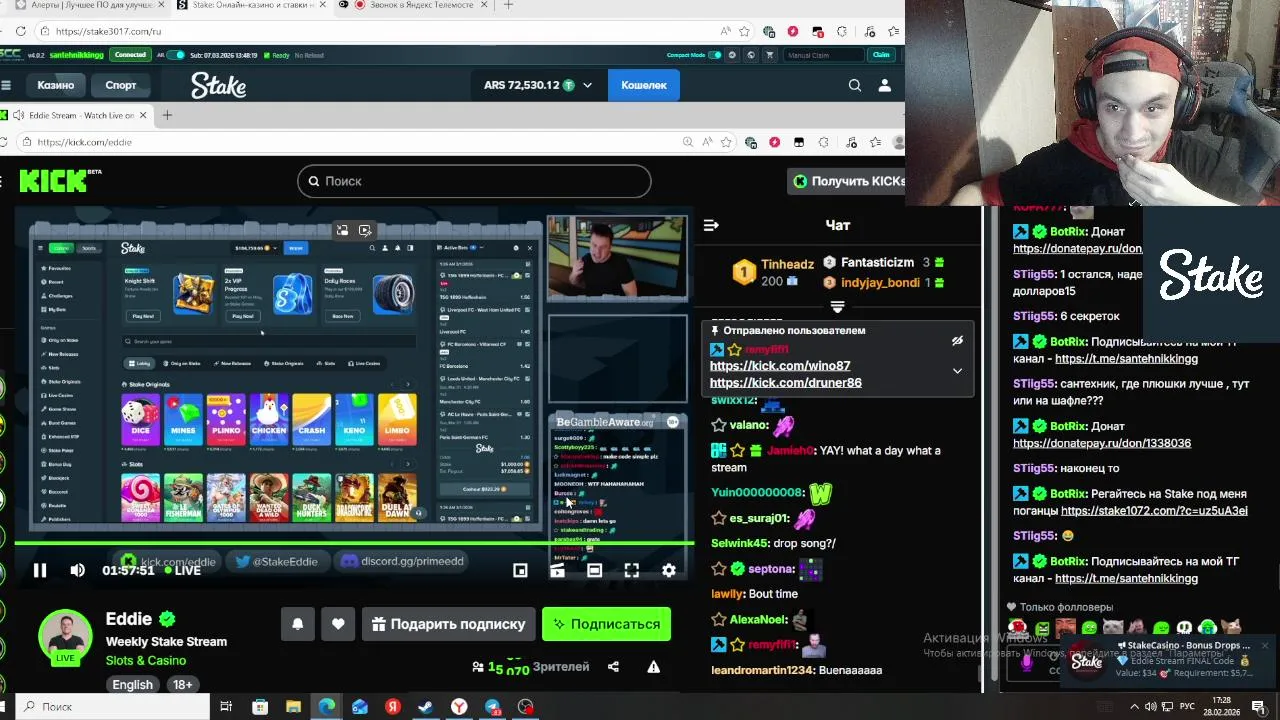
Task: Mute the Kick player volume
Action: click(78, 570)
